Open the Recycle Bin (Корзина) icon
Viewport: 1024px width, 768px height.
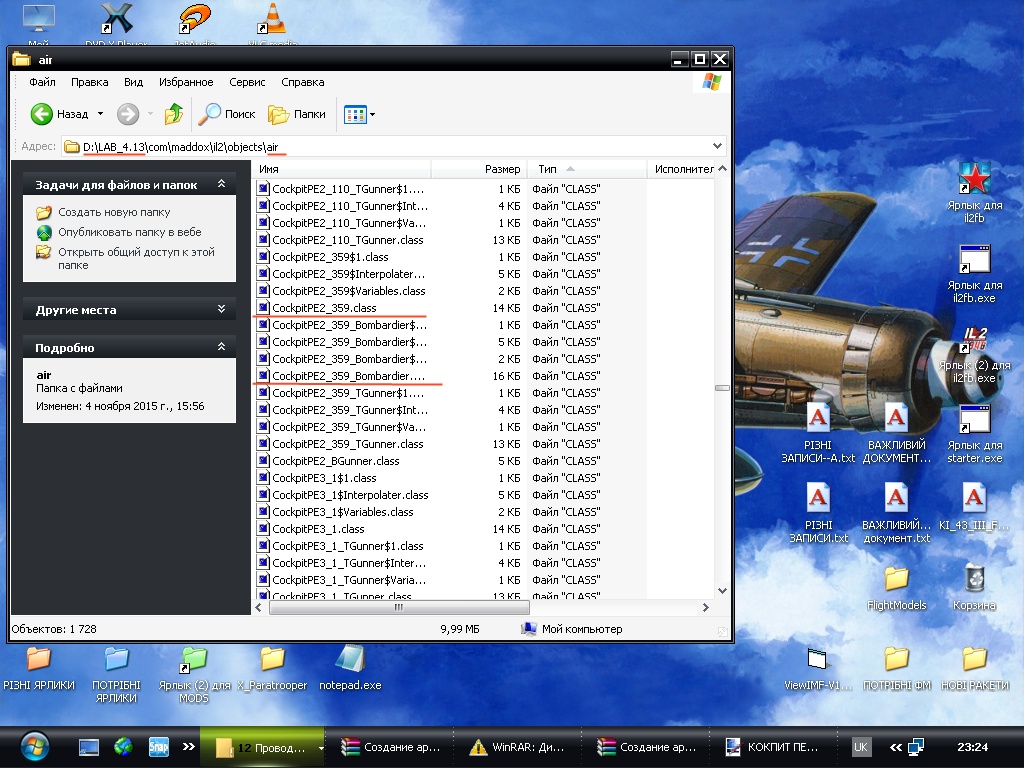(x=974, y=580)
